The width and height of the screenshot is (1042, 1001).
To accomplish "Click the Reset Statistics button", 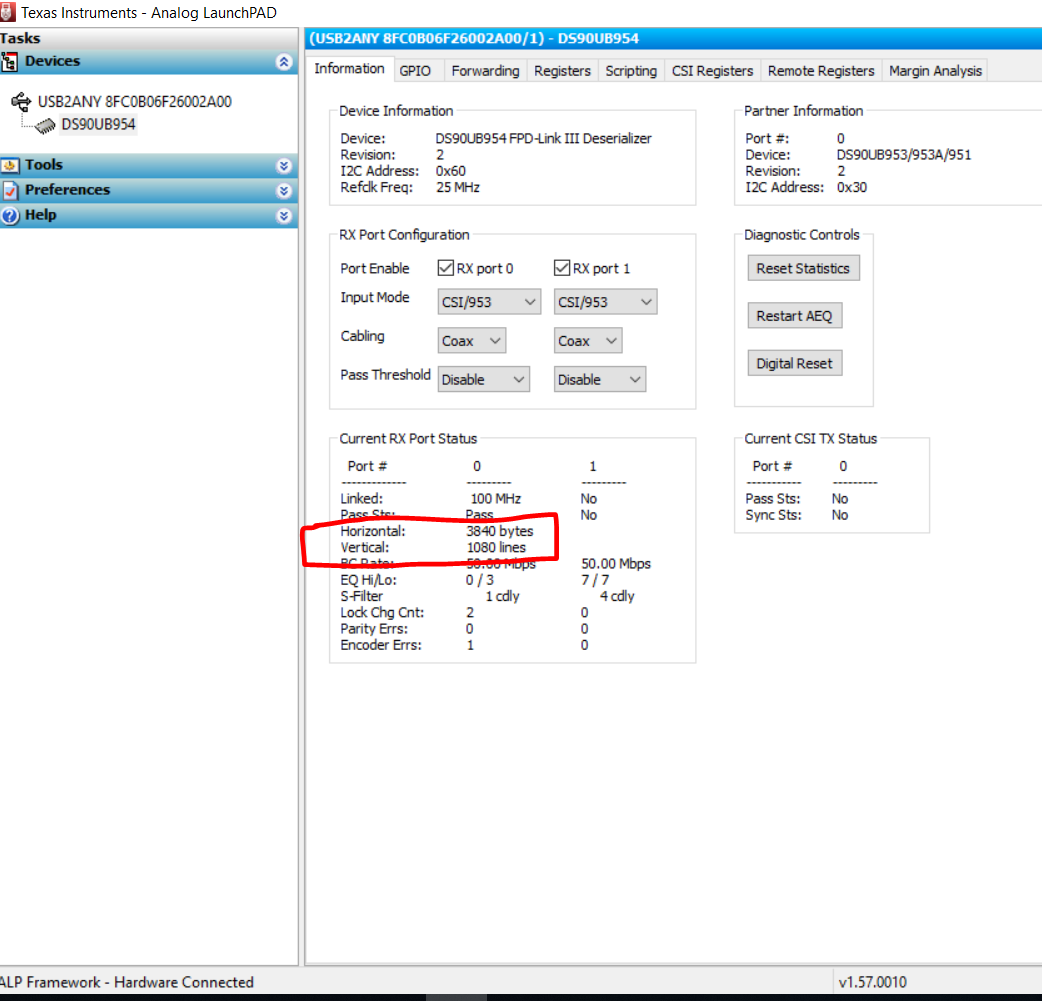I will (803, 269).
